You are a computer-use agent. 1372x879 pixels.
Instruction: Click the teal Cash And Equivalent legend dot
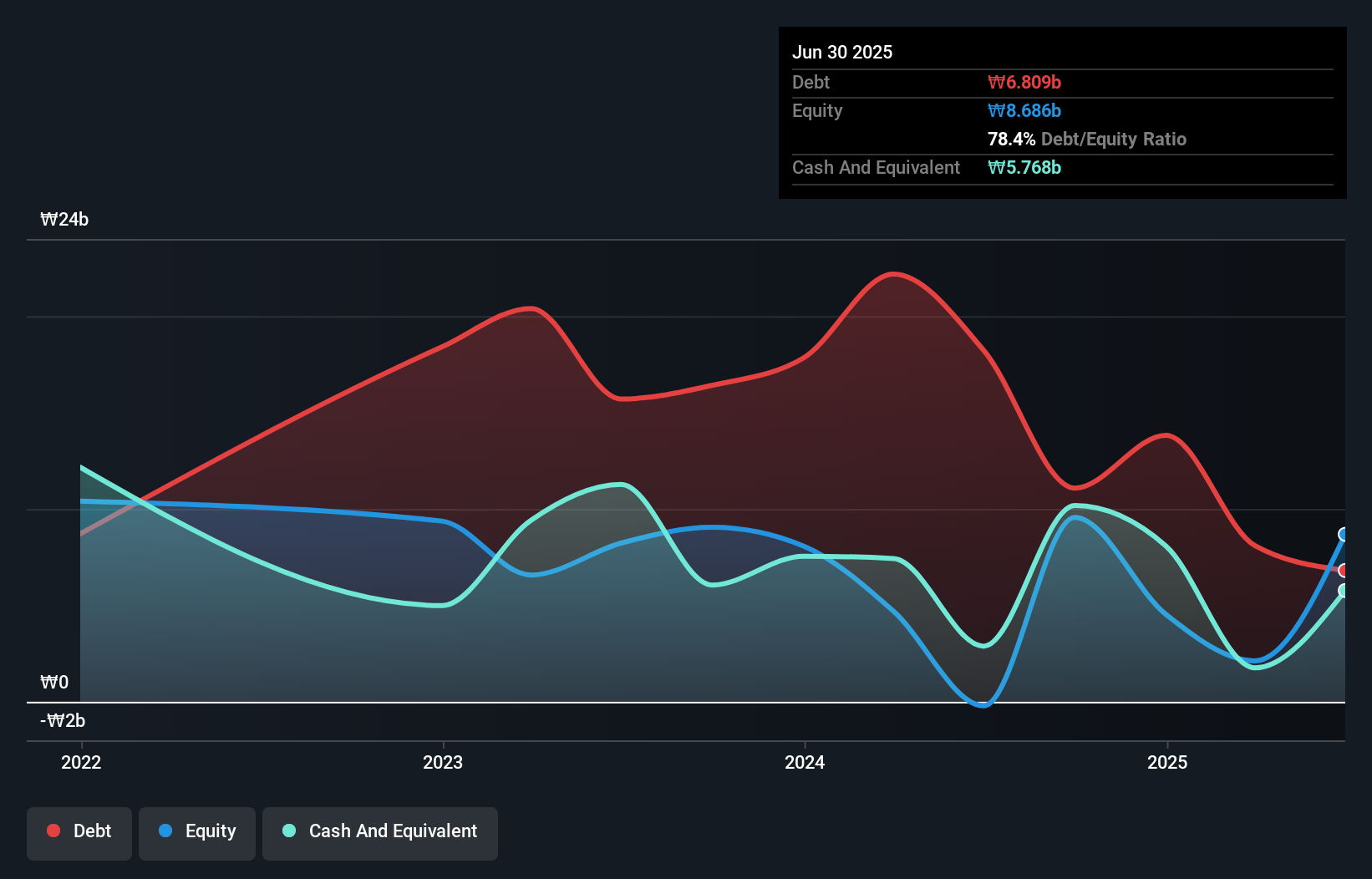[x=288, y=831]
